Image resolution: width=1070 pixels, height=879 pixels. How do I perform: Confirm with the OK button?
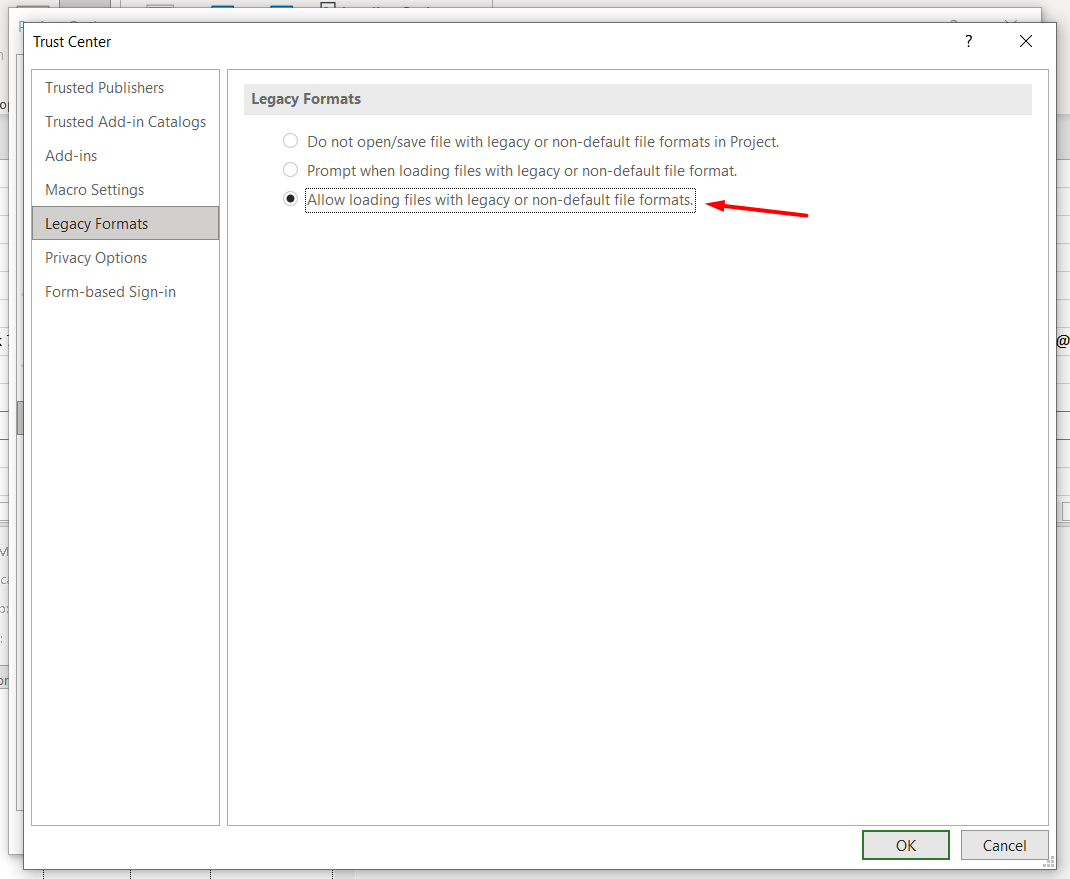tap(906, 845)
